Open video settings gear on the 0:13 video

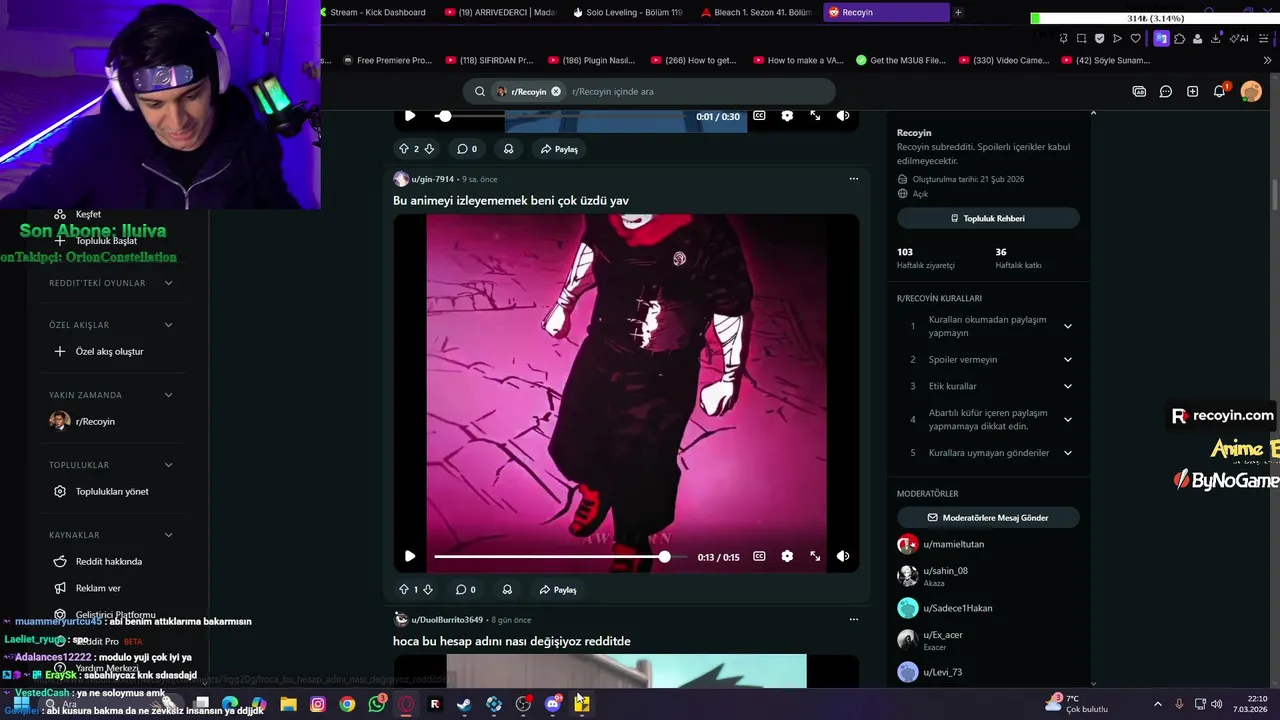coord(787,556)
